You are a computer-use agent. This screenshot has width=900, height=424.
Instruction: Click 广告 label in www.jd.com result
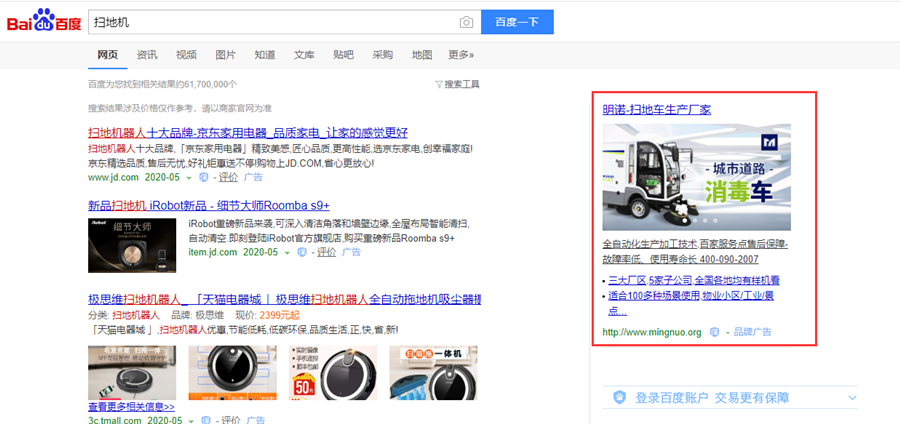pyautogui.click(x=253, y=177)
